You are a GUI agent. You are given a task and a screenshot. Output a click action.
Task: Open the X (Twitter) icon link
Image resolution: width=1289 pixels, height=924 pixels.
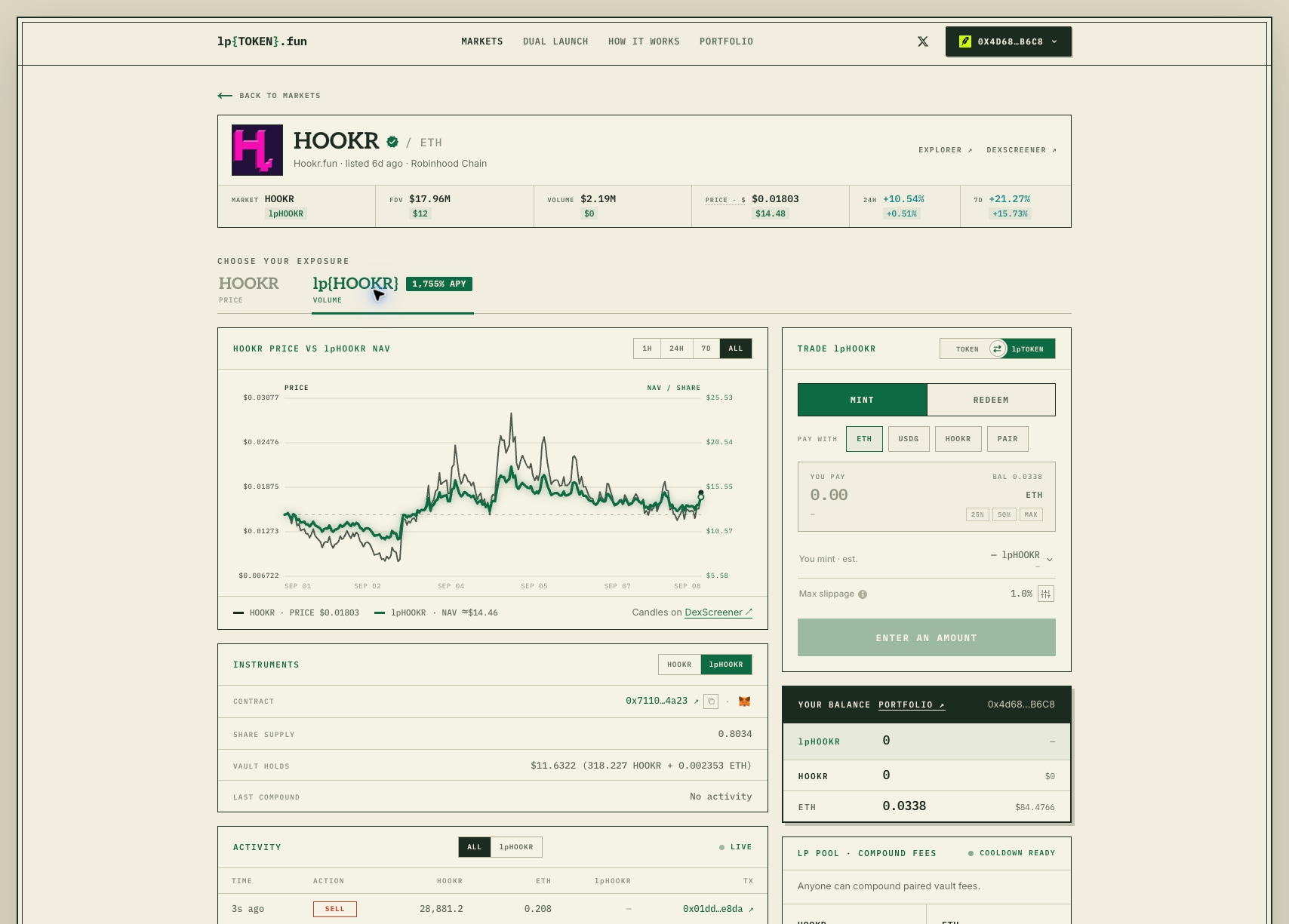pyautogui.click(x=923, y=41)
